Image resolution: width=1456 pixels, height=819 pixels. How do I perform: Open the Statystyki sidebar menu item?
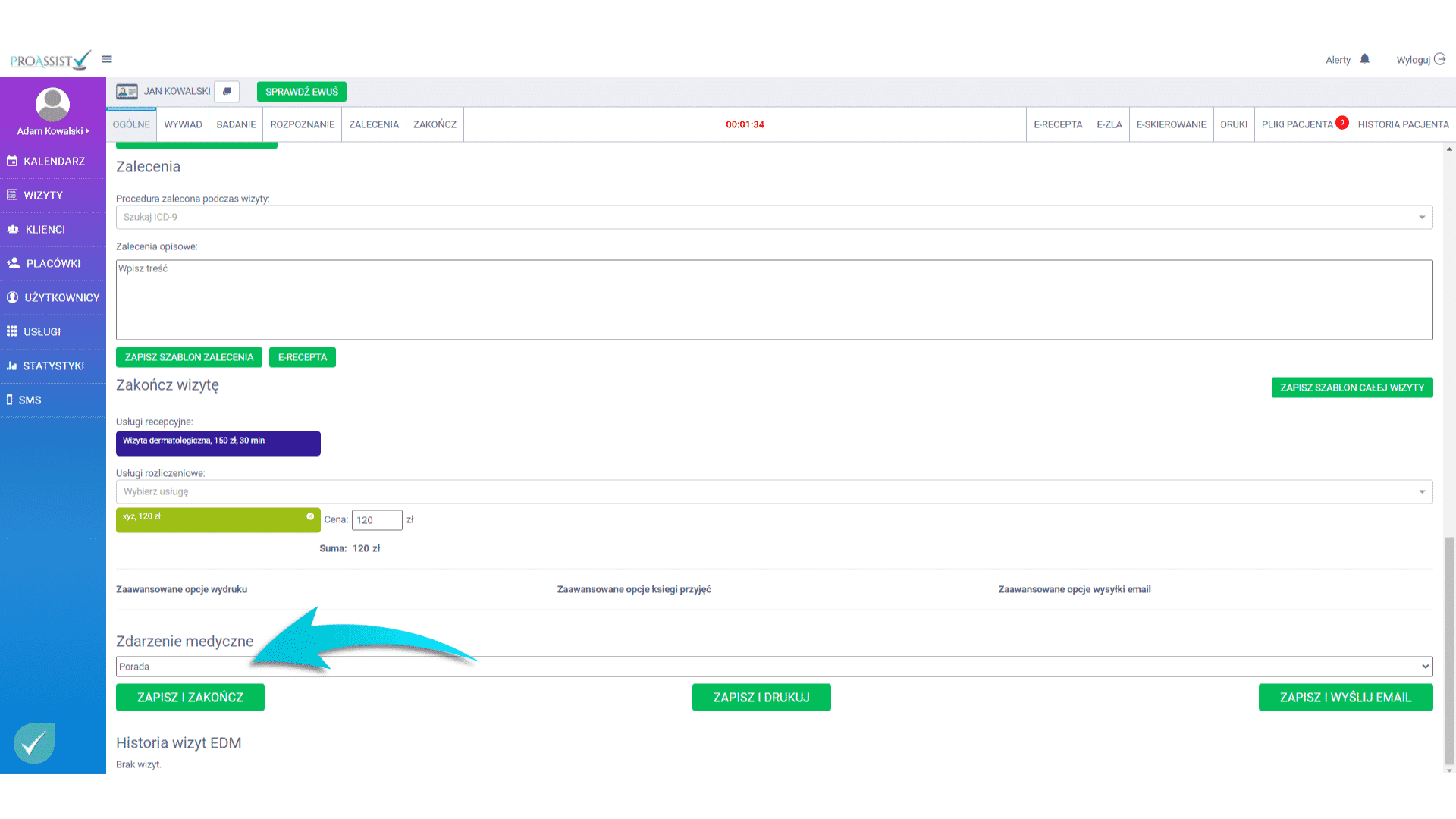(x=53, y=366)
